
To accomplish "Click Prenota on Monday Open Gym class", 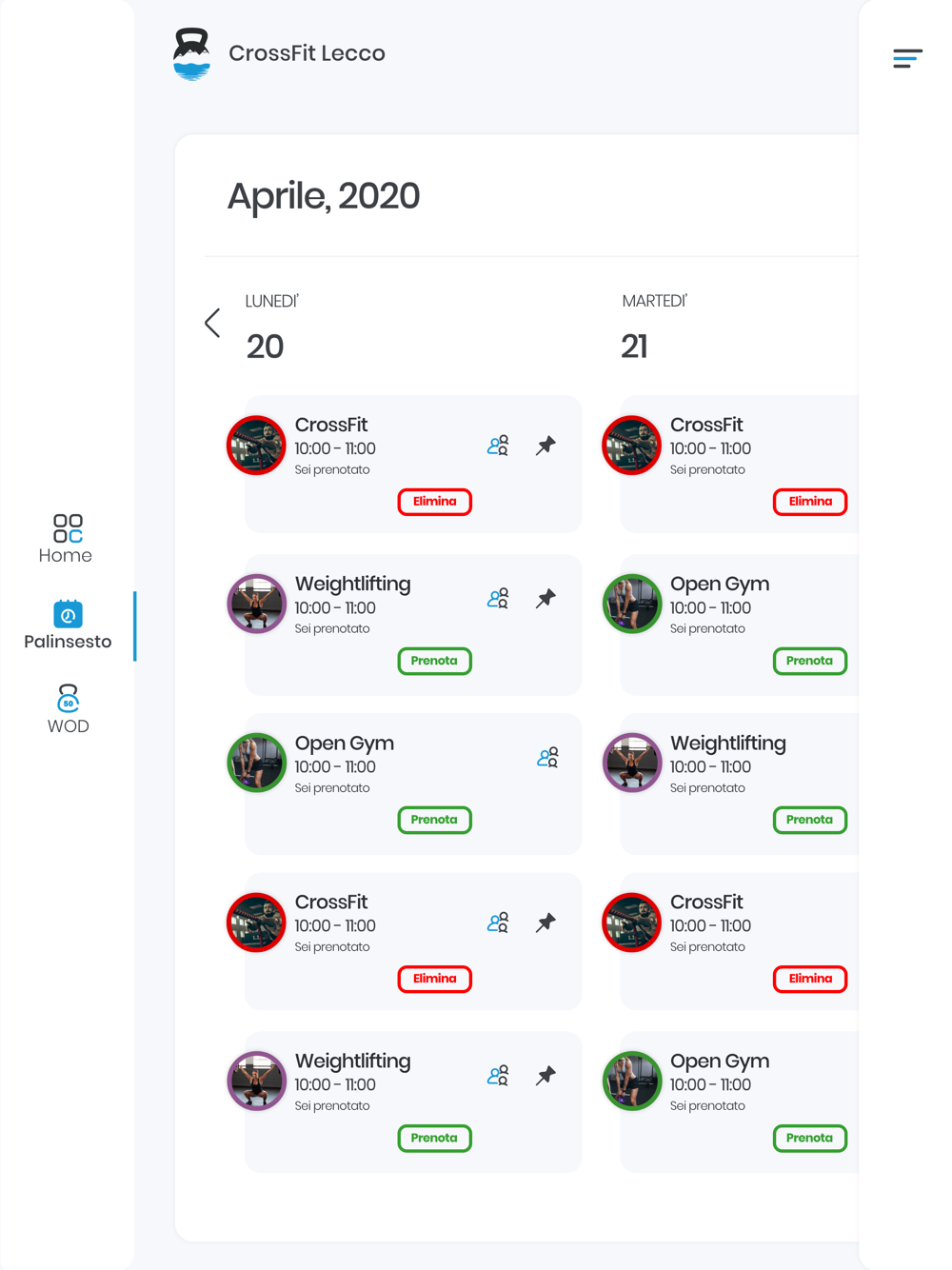I will tap(434, 820).
